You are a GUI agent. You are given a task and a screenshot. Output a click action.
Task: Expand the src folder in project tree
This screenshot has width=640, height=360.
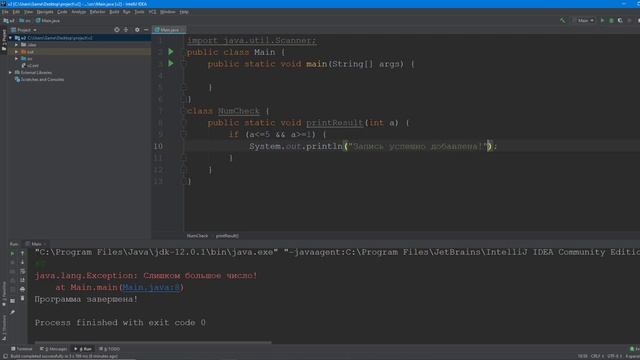(16, 58)
